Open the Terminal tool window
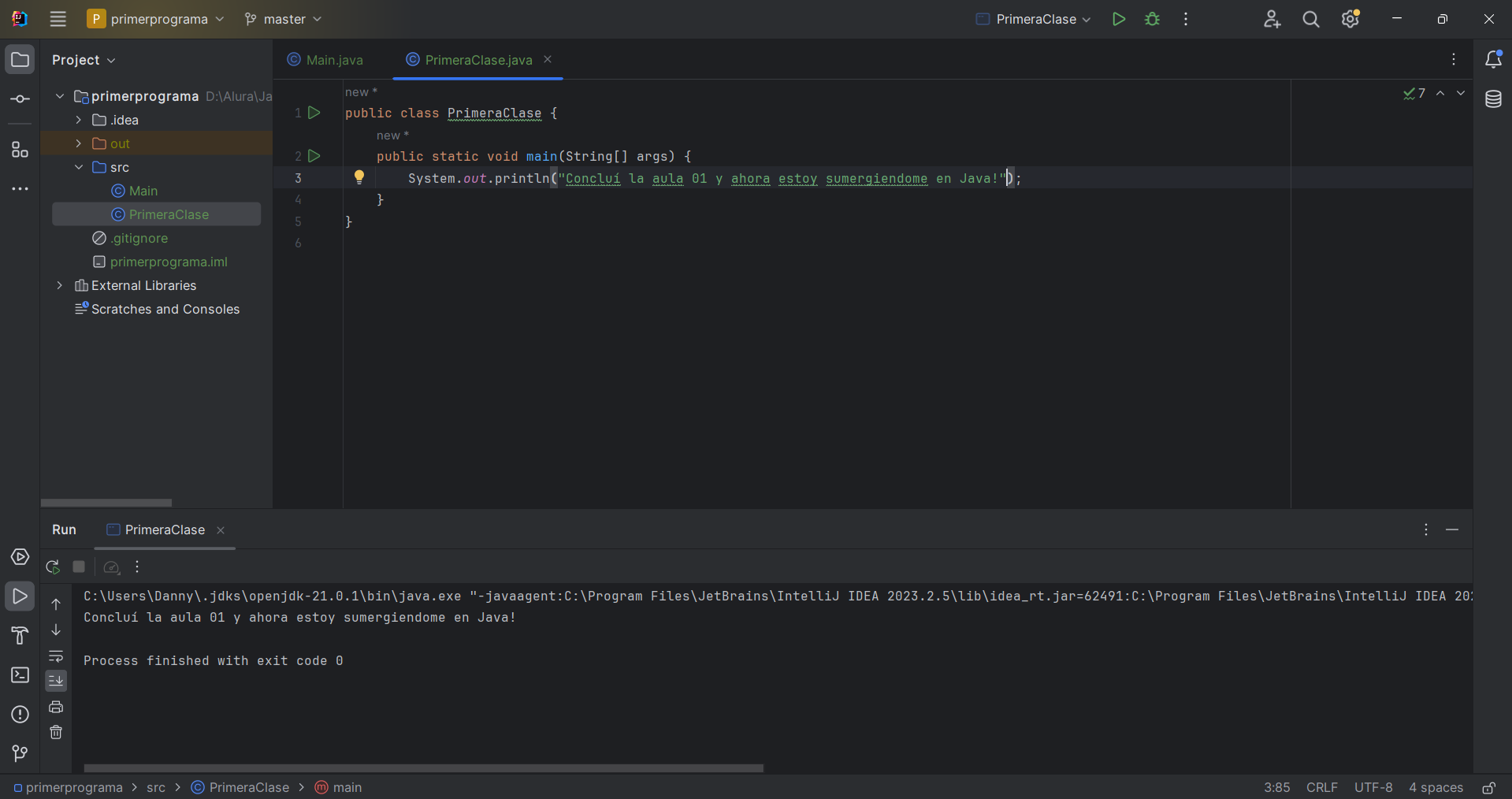The height and width of the screenshot is (799, 1512). pos(20,675)
